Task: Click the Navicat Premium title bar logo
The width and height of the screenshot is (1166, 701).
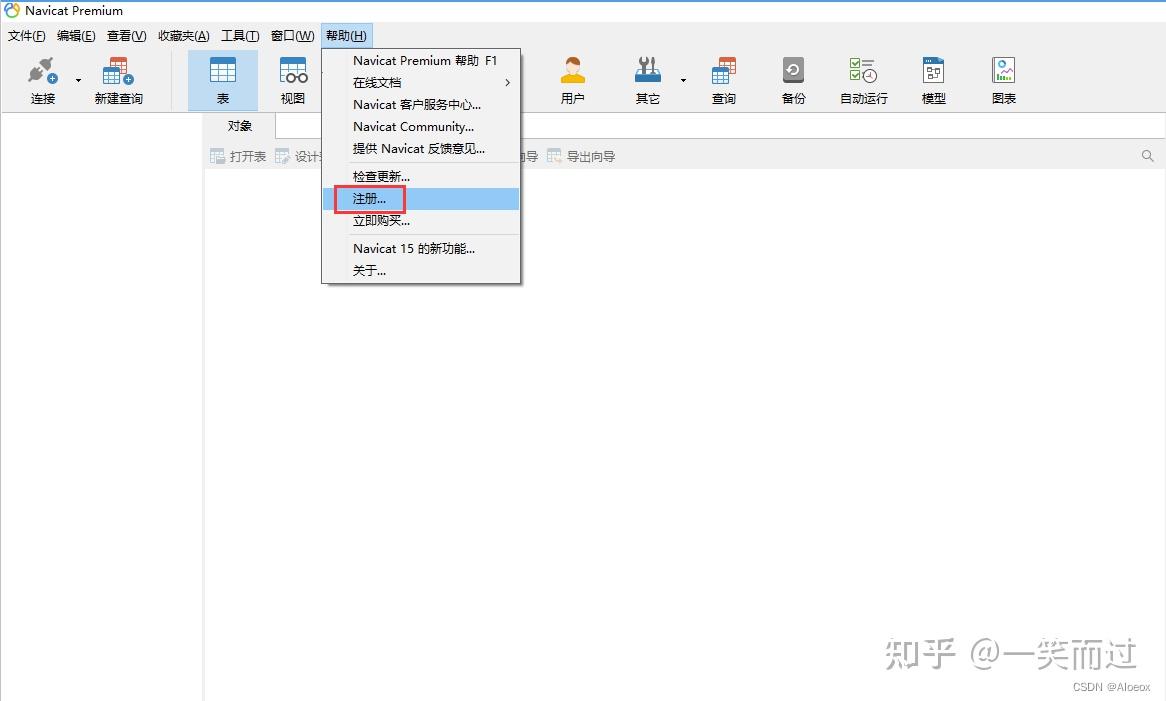Action: (12, 10)
